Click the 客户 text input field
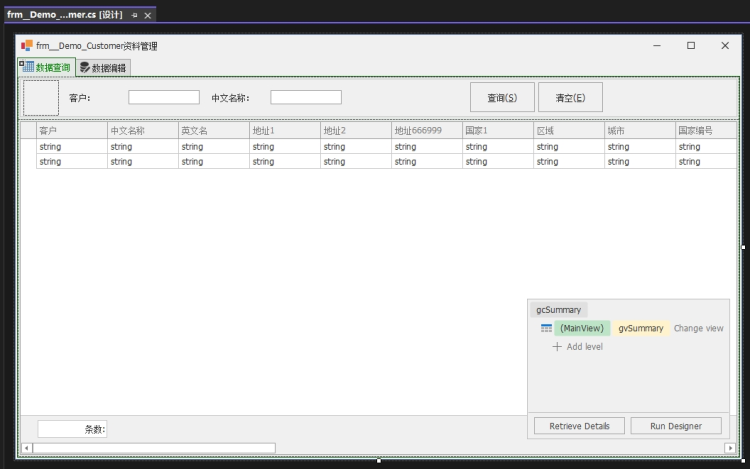This screenshot has width=750, height=469. (164, 98)
